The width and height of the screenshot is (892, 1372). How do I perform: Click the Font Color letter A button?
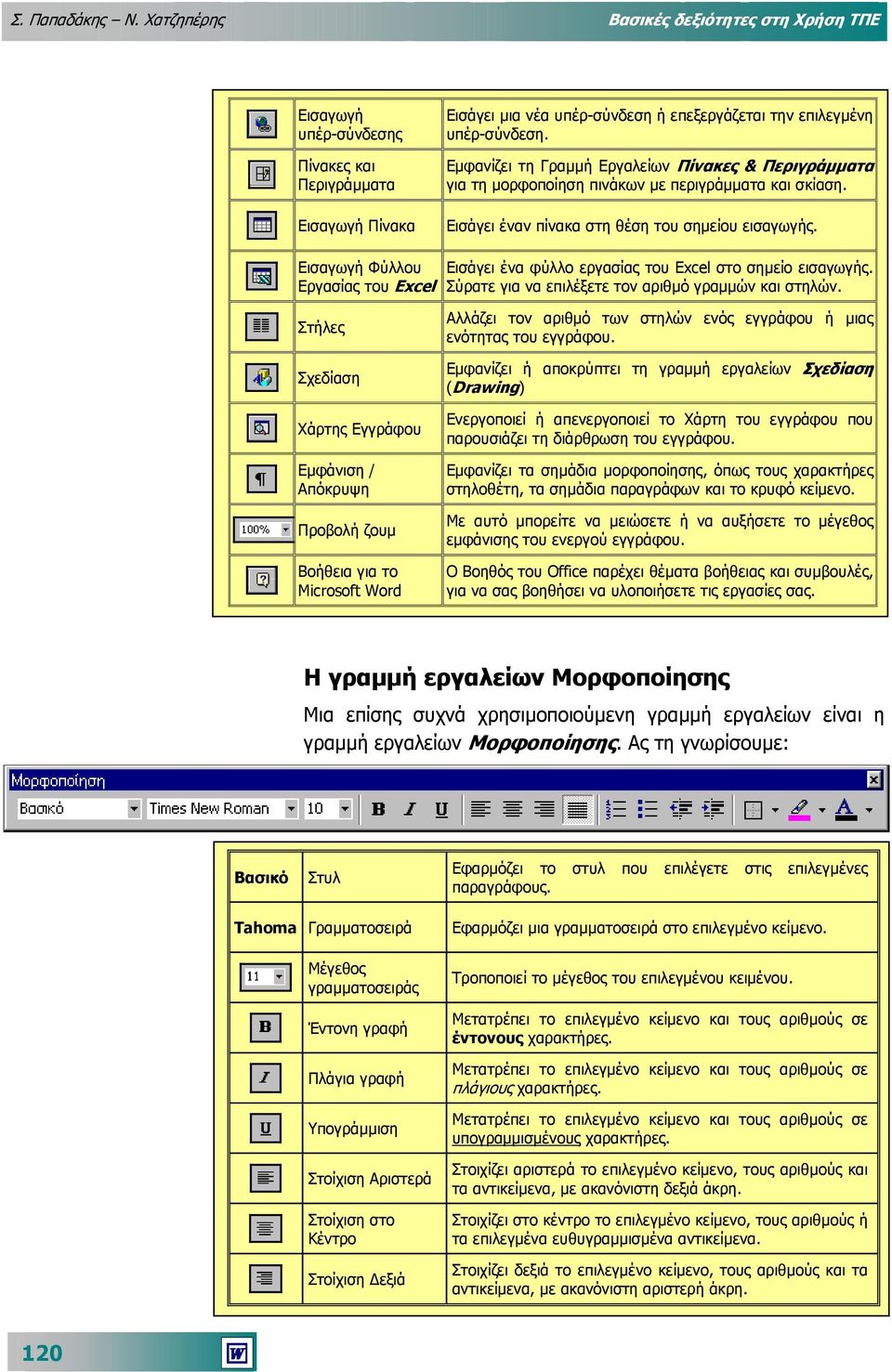click(x=845, y=809)
